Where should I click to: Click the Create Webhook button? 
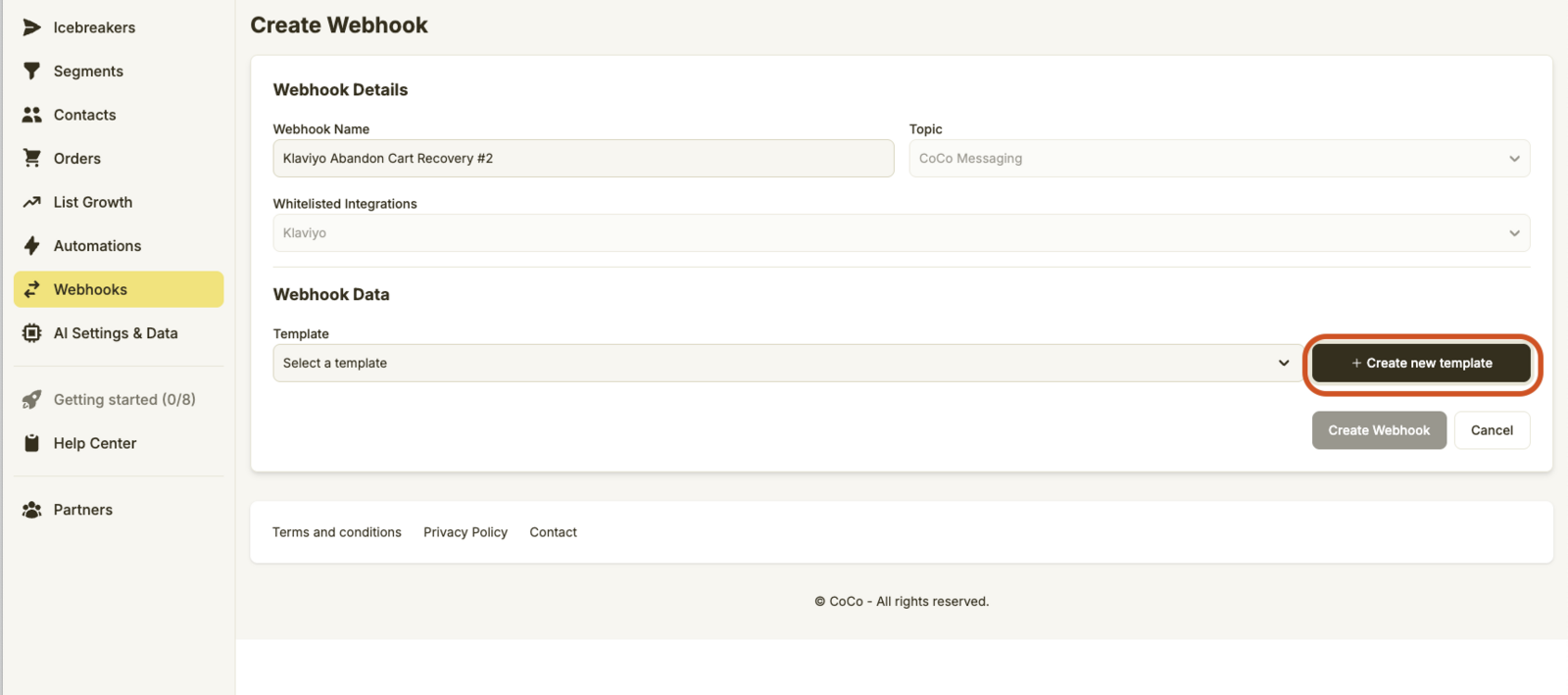coord(1378,430)
